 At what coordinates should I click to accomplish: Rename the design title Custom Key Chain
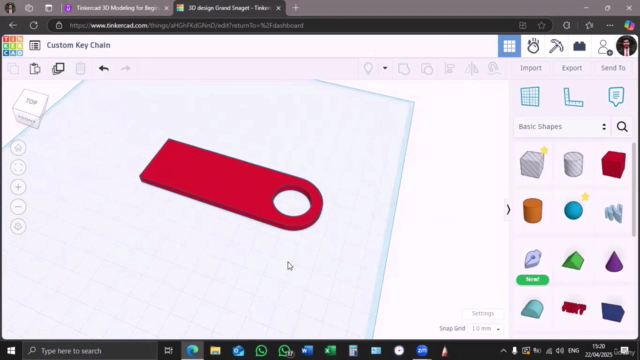pos(78,45)
